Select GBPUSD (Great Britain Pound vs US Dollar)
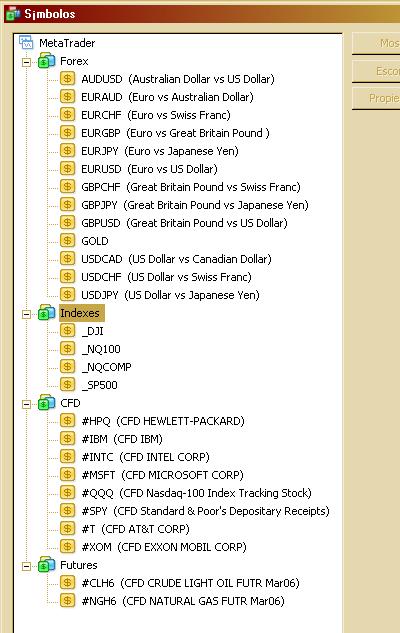Viewport: 400px width, 633px height. (x=184, y=223)
